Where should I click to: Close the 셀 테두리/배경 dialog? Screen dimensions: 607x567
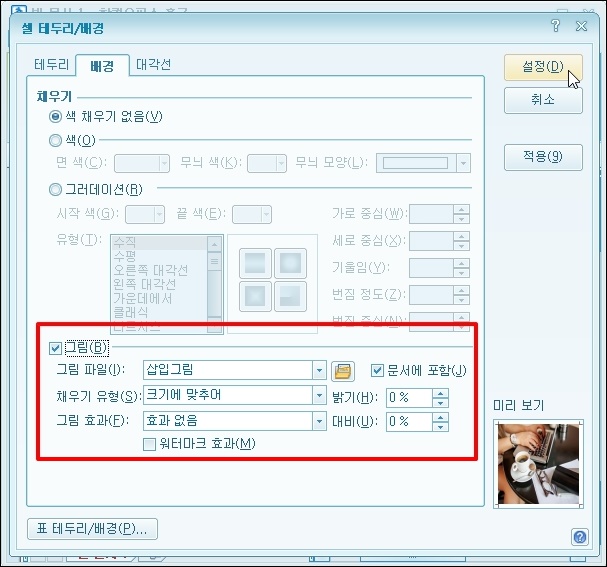[581, 26]
